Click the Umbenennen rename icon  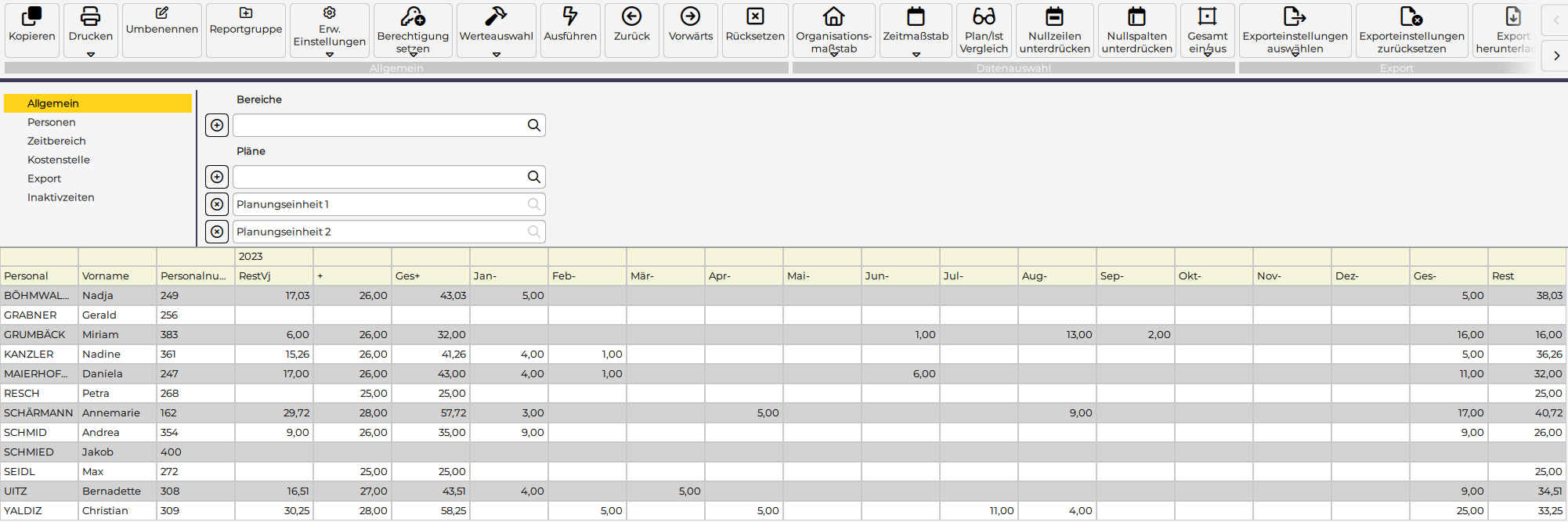click(x=162, y=13)
